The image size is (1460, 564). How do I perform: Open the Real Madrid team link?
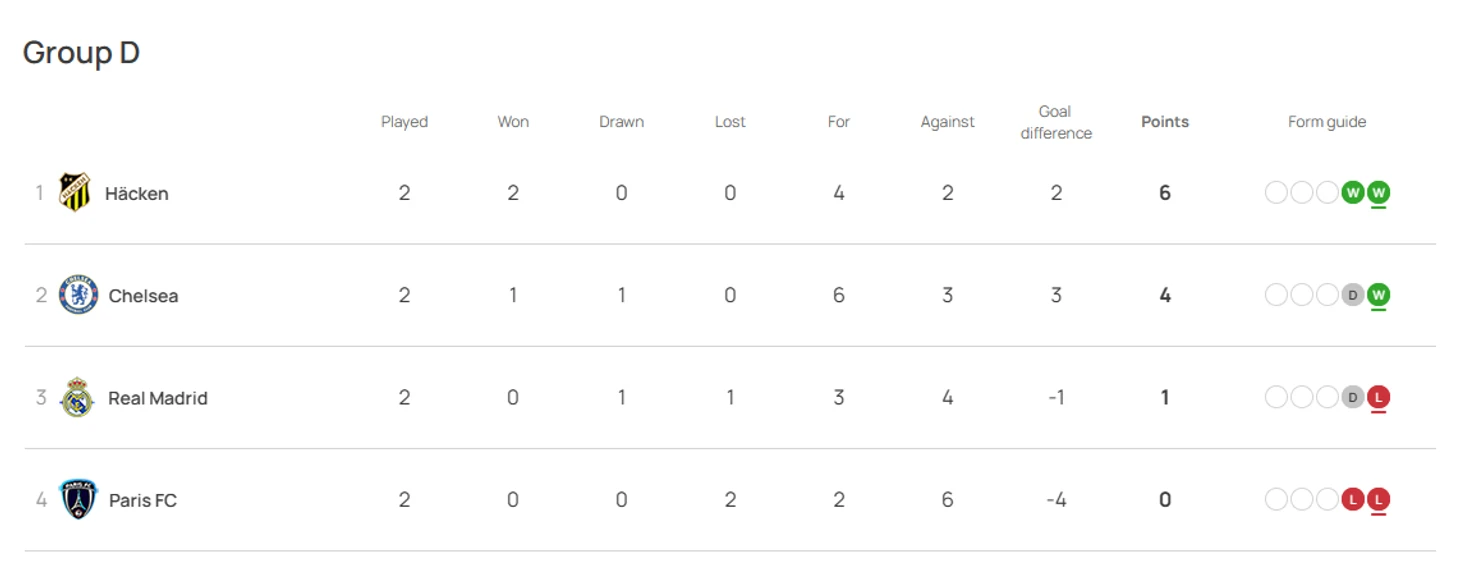(158, 397)
